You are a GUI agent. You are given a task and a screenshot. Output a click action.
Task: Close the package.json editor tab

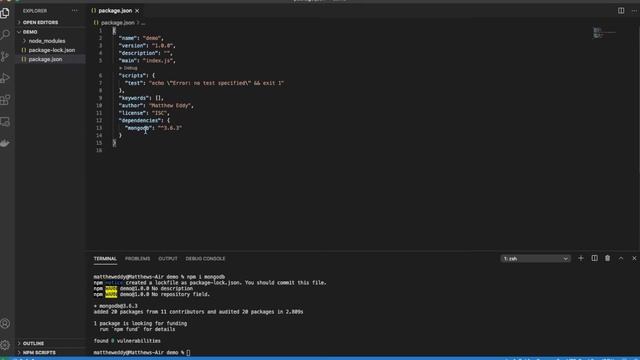(x=137, y=11)
